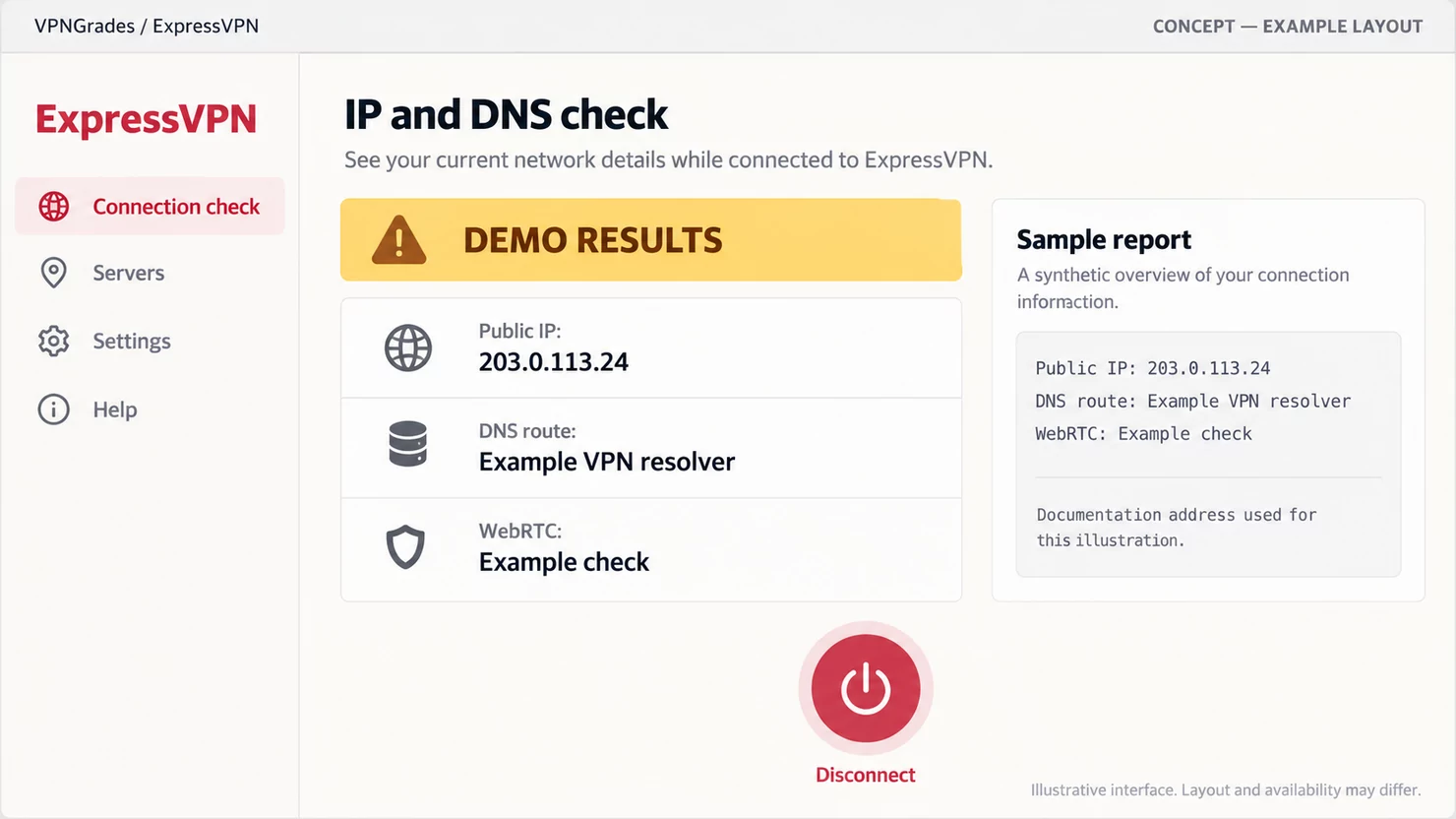Click the ExpressVPN logo in sidebar
Image resolution: width=1456 pixels, height=819 pixels.
click(147, 119)
